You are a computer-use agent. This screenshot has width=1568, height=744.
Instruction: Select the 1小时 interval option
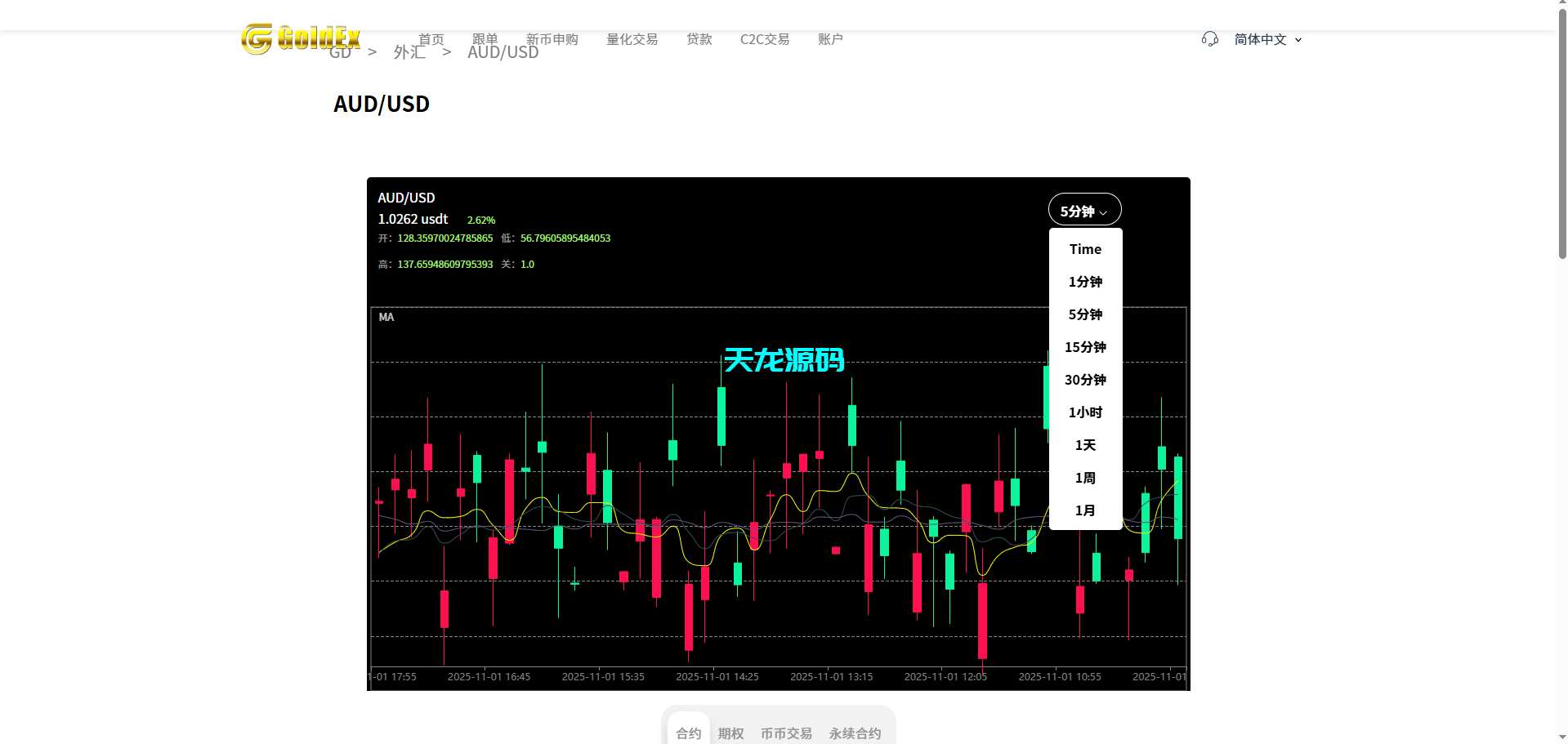(x=1084, y=412)
